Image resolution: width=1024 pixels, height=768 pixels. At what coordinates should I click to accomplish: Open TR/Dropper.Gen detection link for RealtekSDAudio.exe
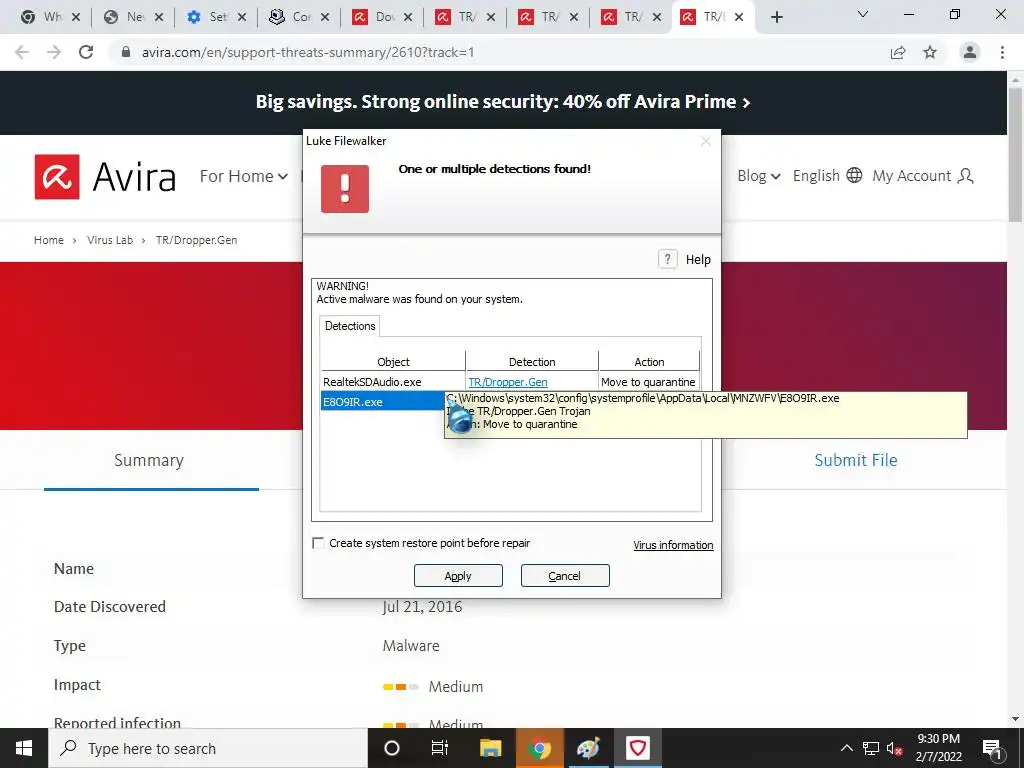[x=508, y=382]
